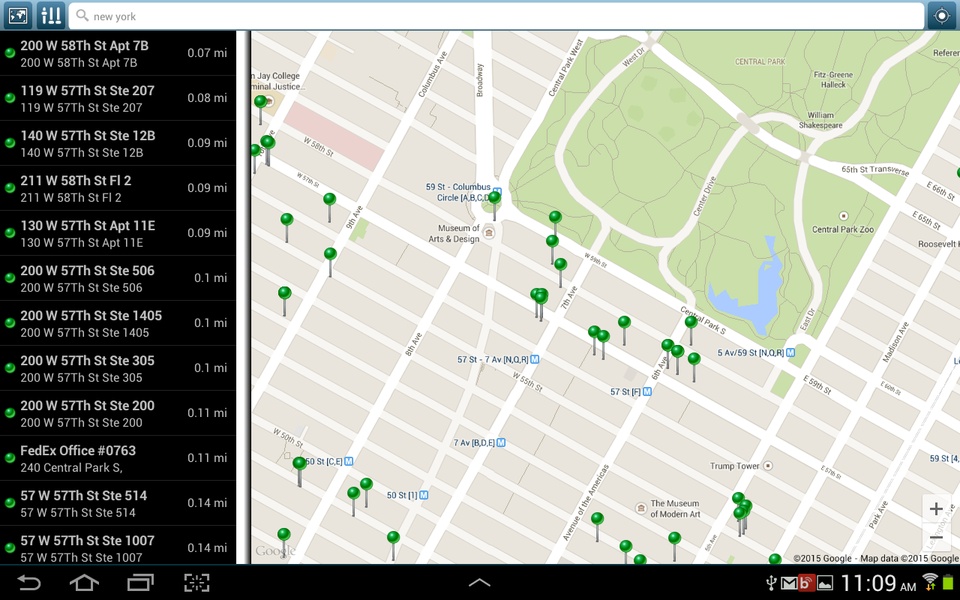The height and width of the screenshot is (600, 960).
Task: Open the filter sliders icon
Action: tap(51, 15)
